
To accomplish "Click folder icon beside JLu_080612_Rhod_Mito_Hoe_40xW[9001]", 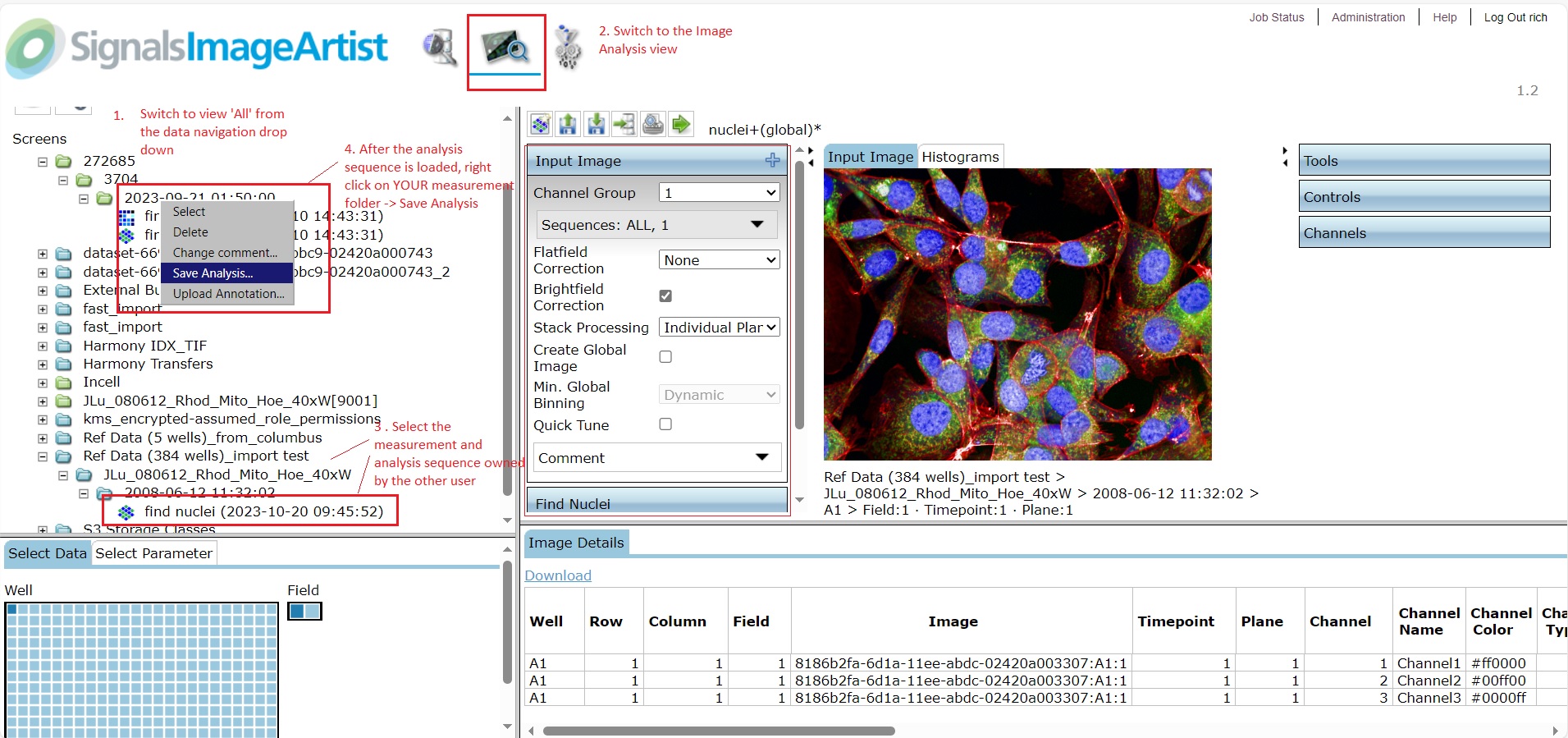I will point(63,401).
